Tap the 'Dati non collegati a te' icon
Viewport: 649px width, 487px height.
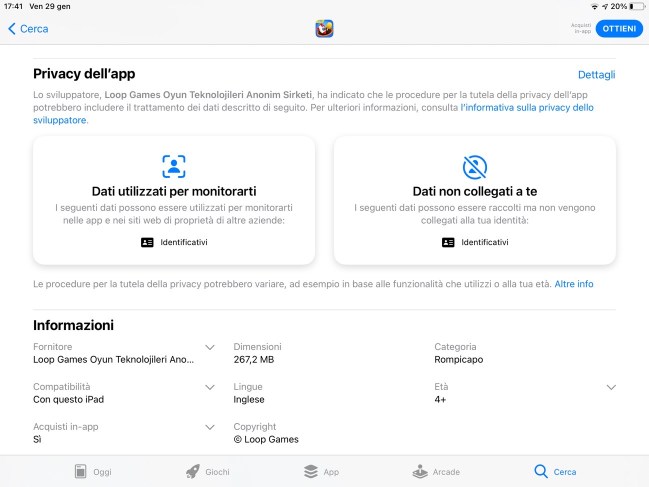[475, 167]
